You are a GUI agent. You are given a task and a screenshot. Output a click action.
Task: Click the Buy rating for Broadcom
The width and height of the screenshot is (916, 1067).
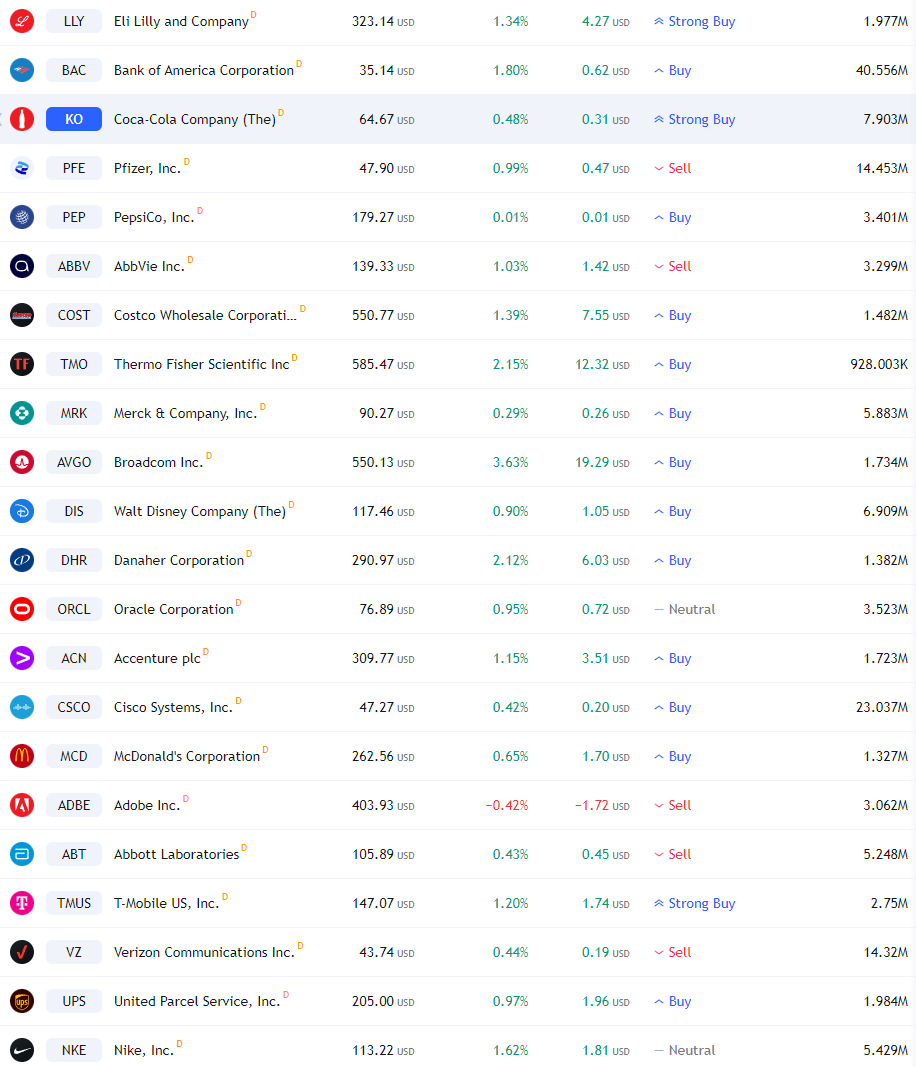(x=673, y=462)
